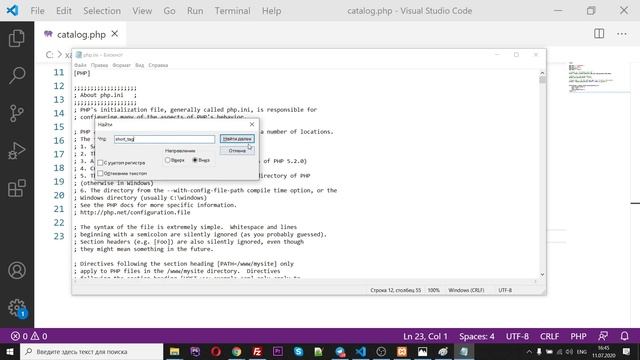Close the catalog.php editor tab
640x360 pixels.
tap(115, 34)
